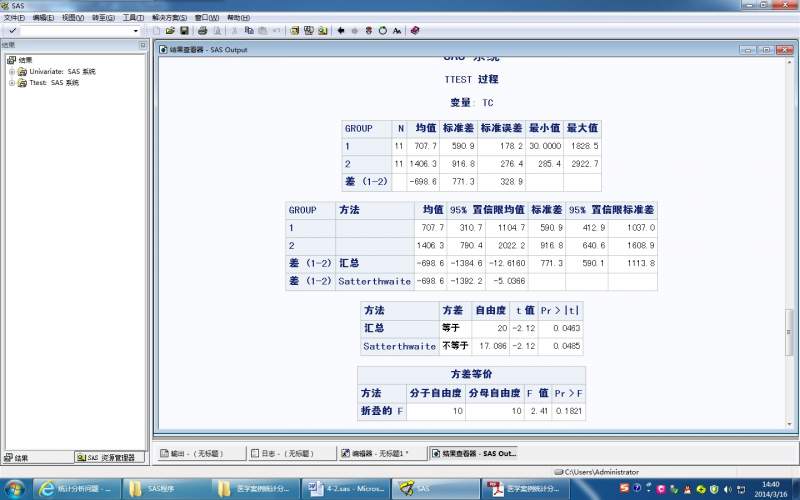The height and width of the screenshot is (500, 800).
Task: Click the 折叠的 F row label
Action: 382,411
